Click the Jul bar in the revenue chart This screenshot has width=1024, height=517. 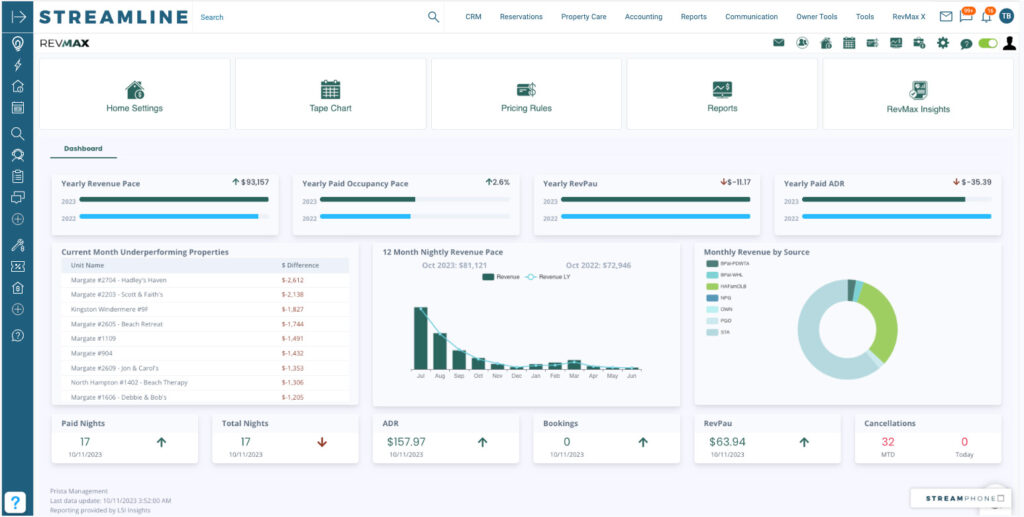tap(421, 337)
